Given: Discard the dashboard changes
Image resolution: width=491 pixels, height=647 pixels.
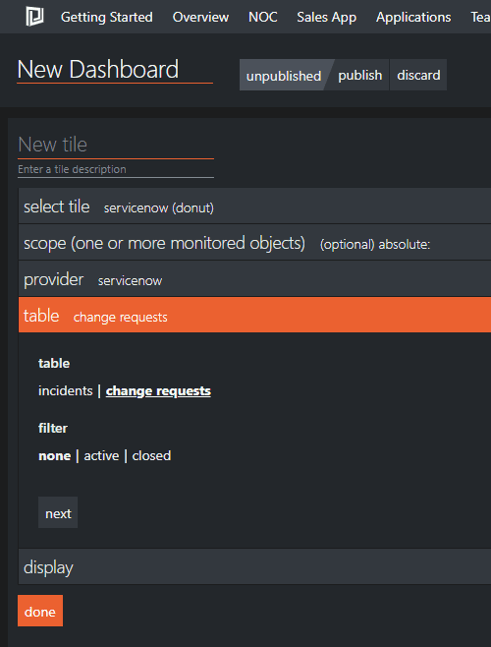Looking at the screenshot, I should click(x=418, y=75).
